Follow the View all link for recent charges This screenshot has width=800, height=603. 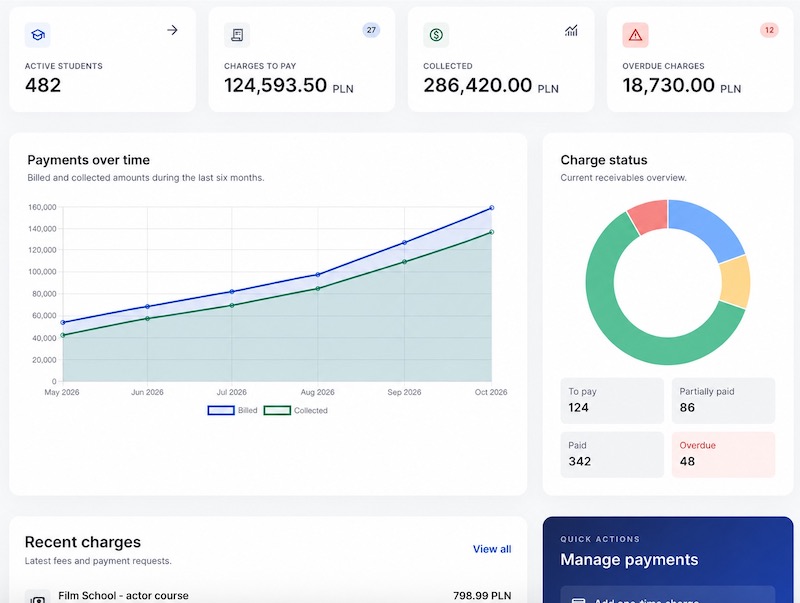pyautogui.click(x=492, y=549)
